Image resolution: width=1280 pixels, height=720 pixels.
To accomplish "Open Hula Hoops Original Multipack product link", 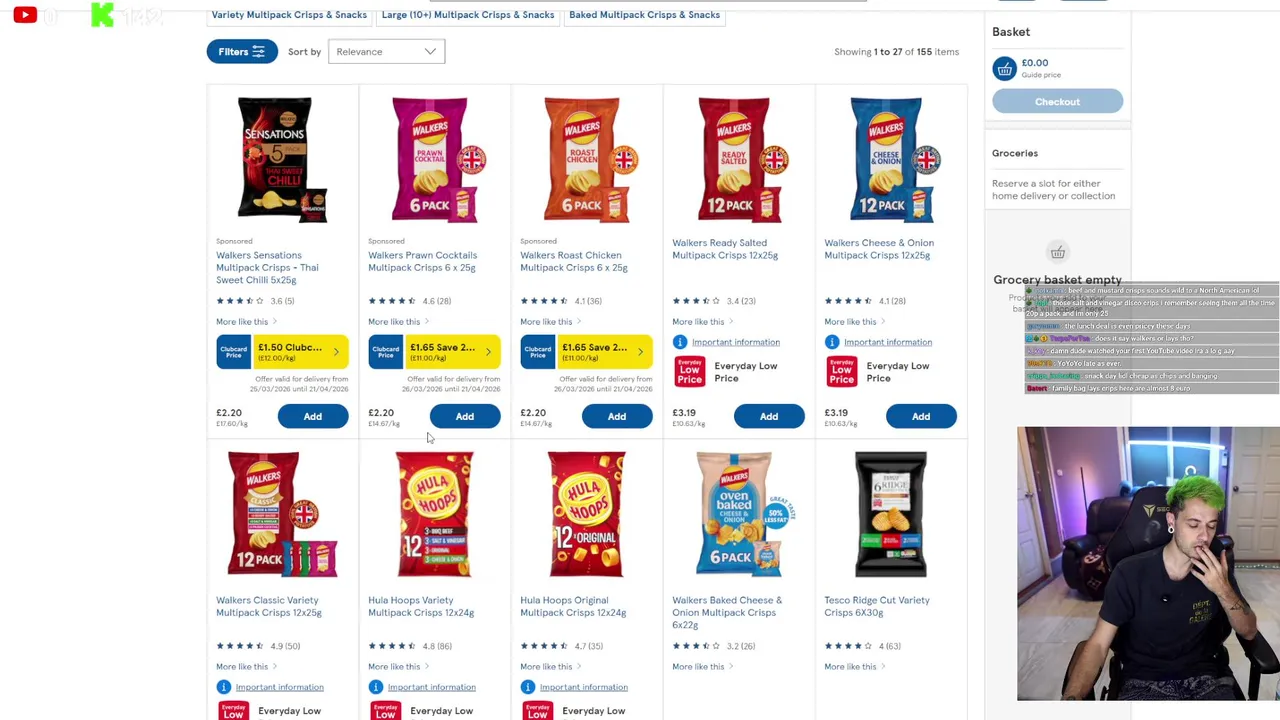I will (573, 606).
